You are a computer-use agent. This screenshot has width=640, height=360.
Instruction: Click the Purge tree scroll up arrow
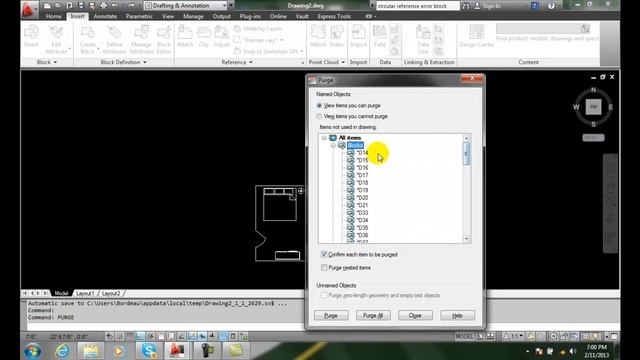[x=467, y=138]
